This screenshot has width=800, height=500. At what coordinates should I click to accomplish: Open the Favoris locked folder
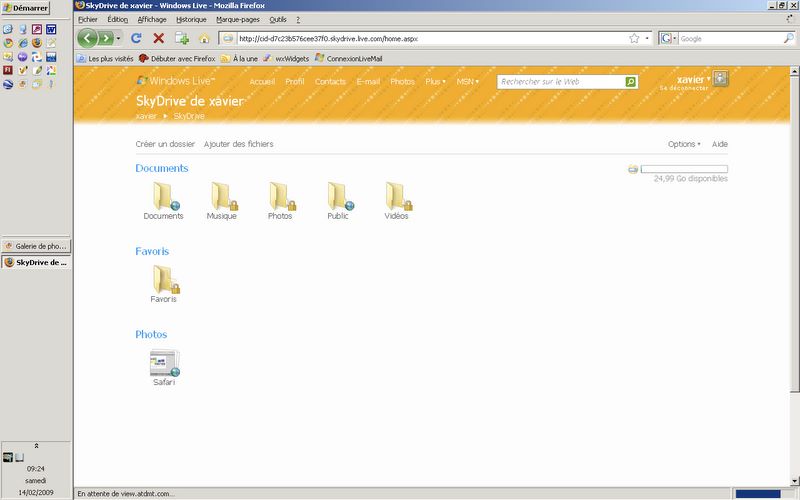164,284
